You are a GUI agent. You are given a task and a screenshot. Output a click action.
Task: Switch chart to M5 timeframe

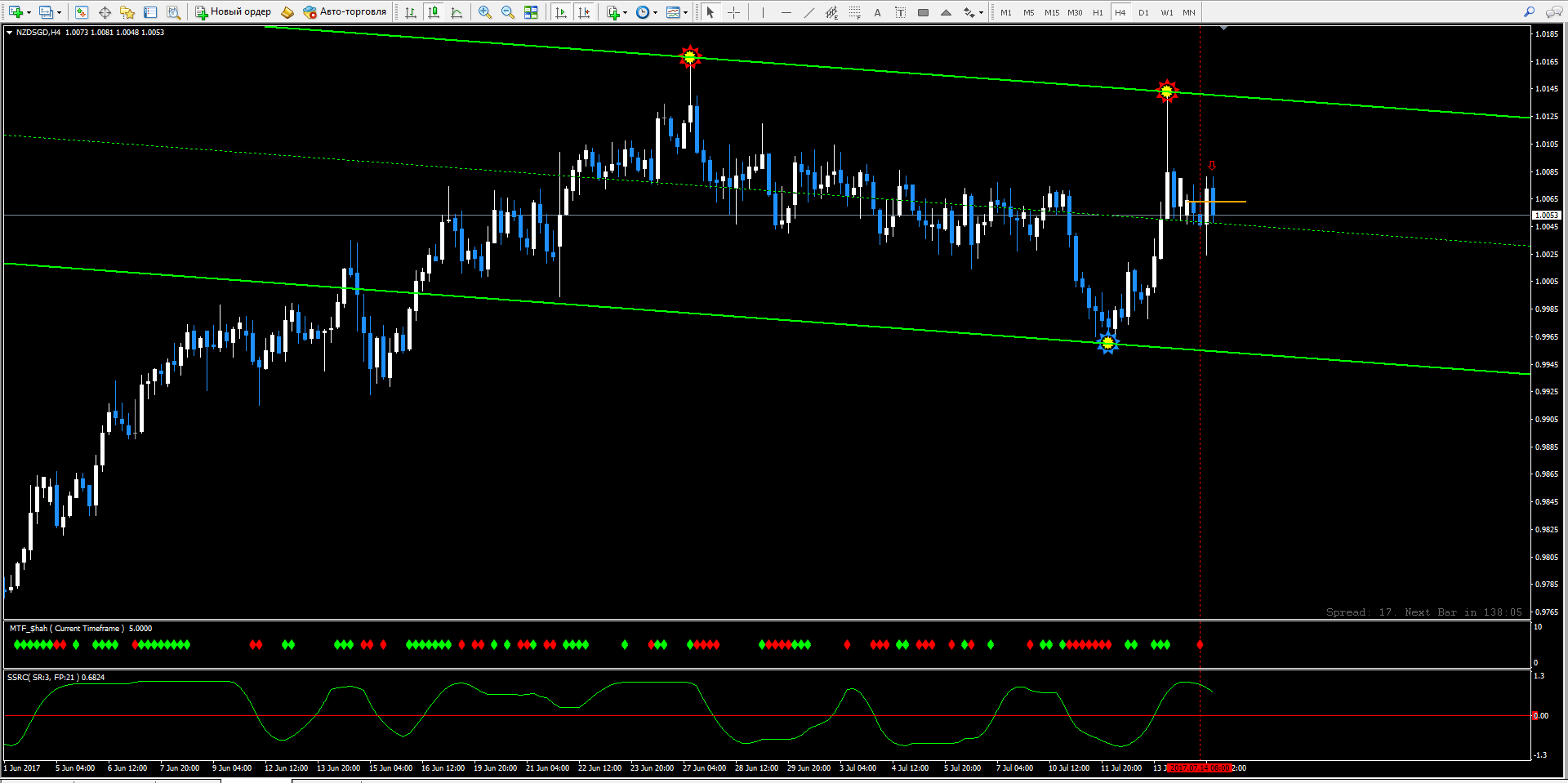point(1029,12)
